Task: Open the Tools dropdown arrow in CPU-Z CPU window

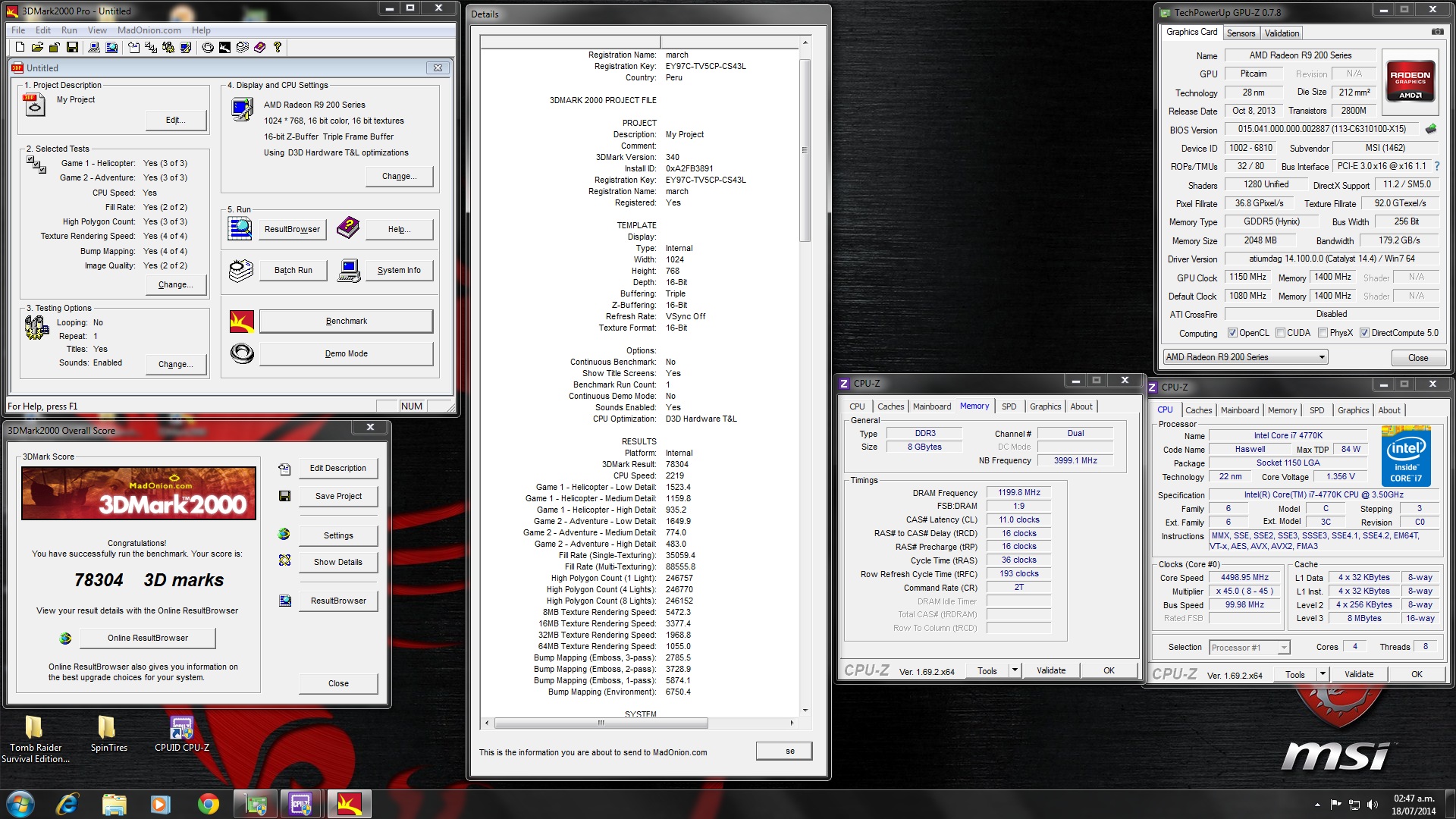Action: pos(1323,674)
